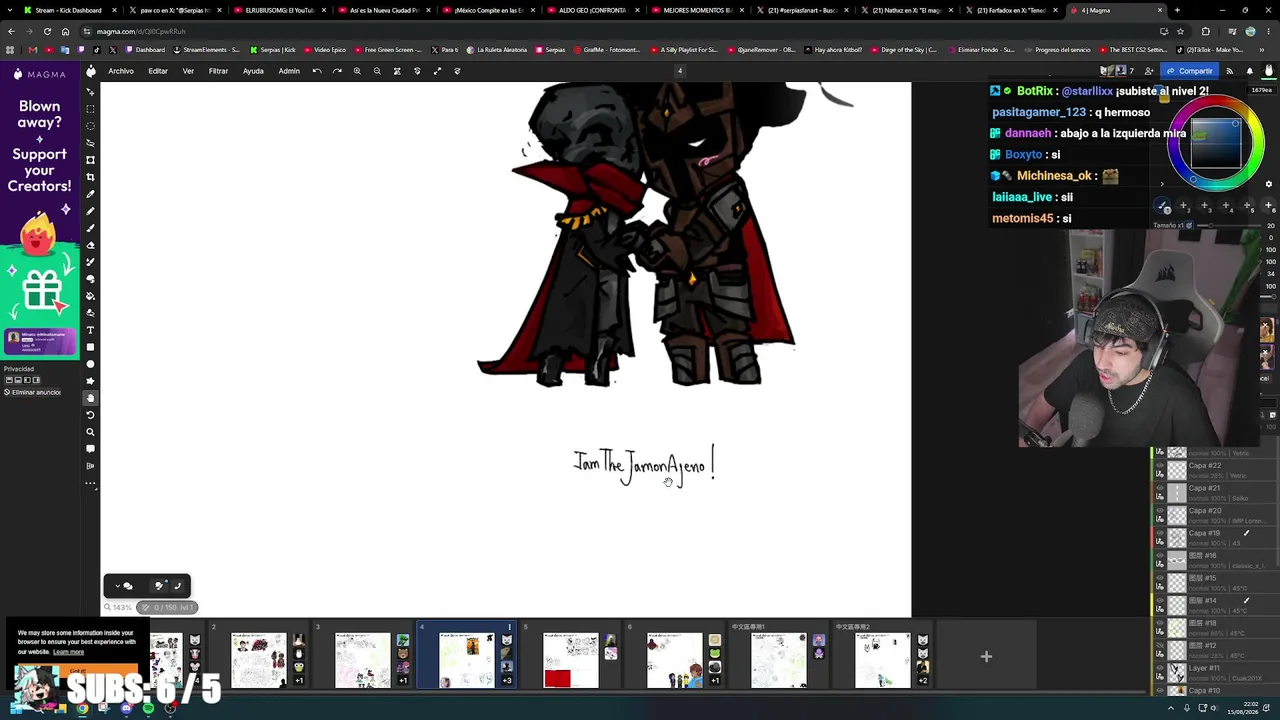Open the Learn more cookie link
1280x720 pixels.
coord(69,652)
